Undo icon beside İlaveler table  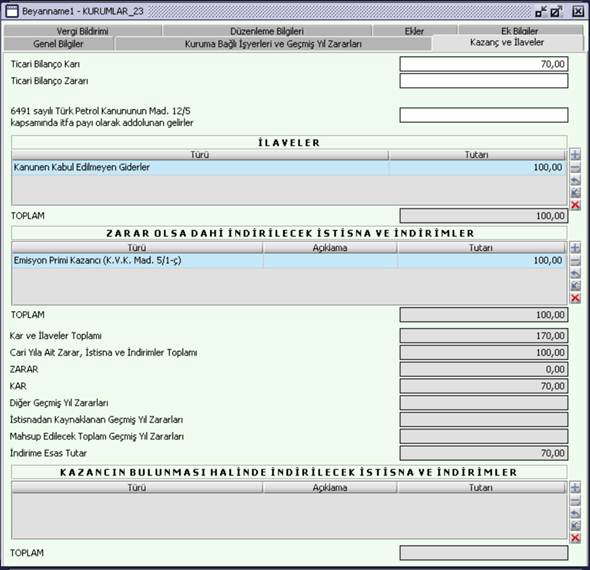pos(575,181)
